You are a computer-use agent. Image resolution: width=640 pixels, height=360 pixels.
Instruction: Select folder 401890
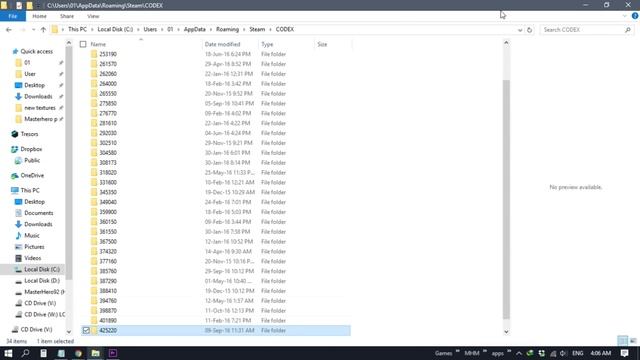[x=108, y=320]
